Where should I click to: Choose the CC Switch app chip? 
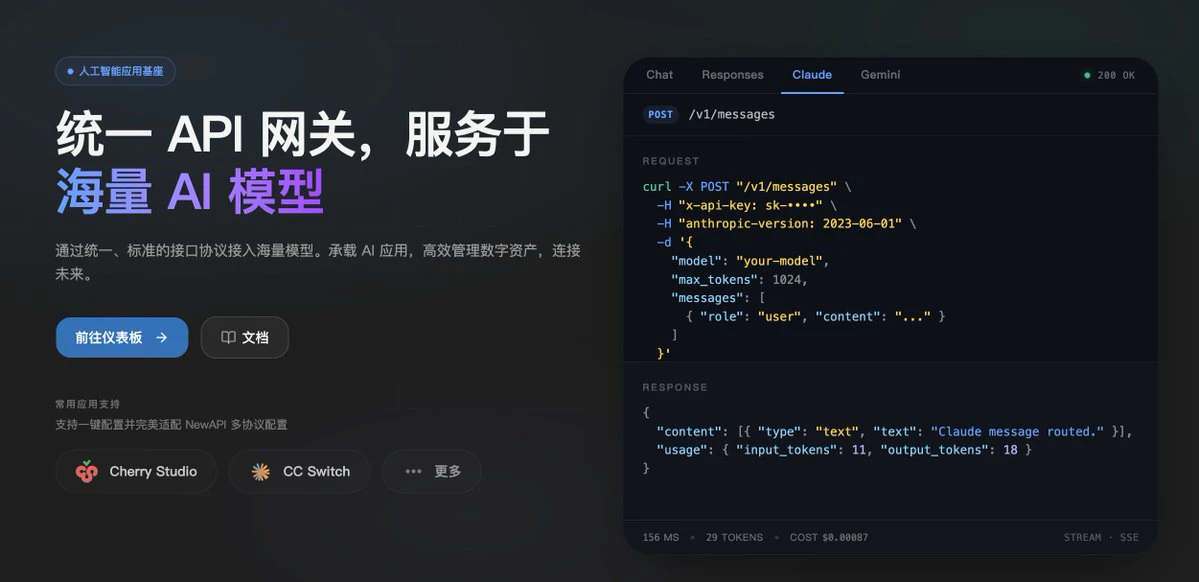(299, 471)
